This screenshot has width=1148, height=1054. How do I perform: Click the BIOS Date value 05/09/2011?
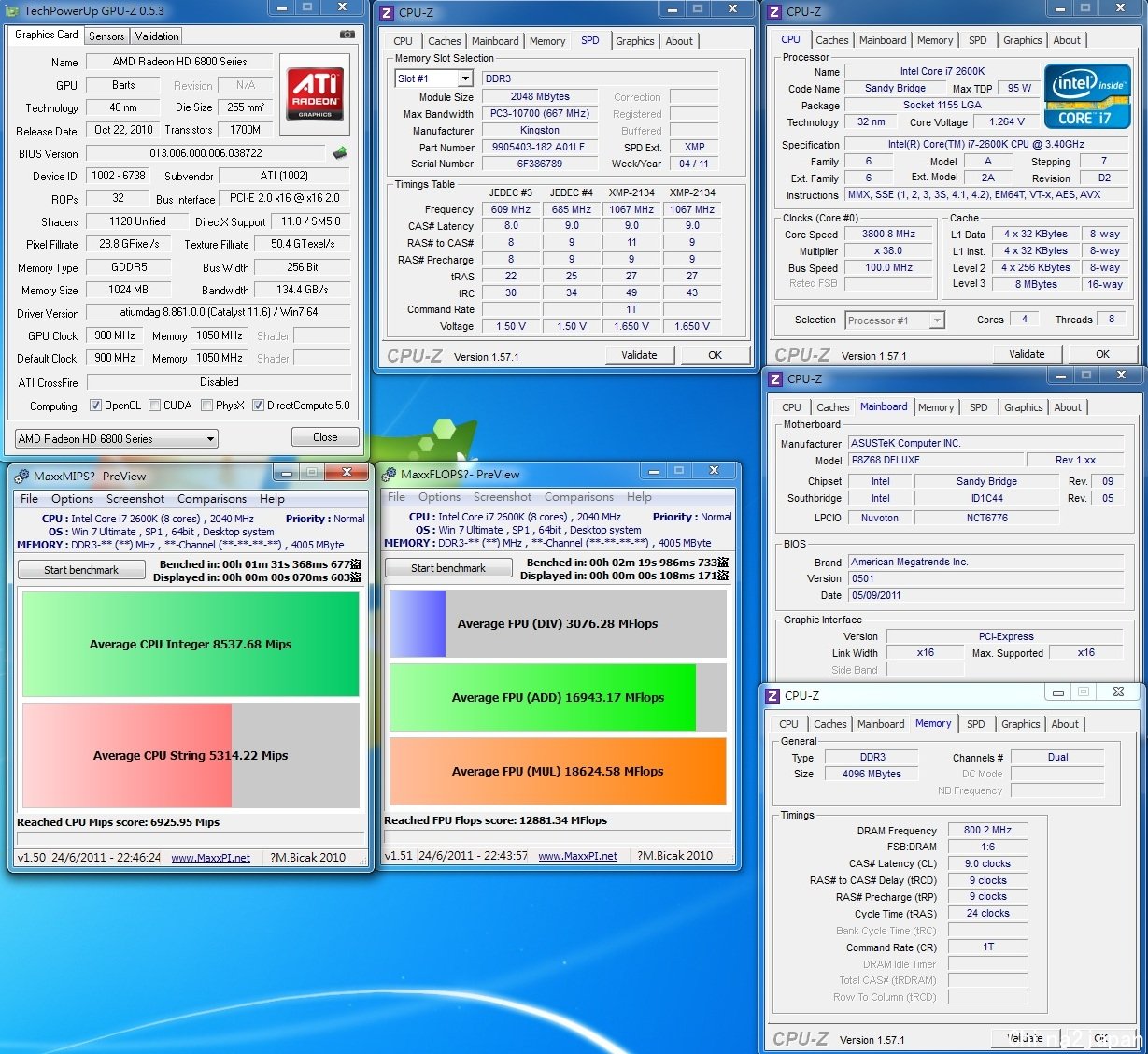click(985, 596)
